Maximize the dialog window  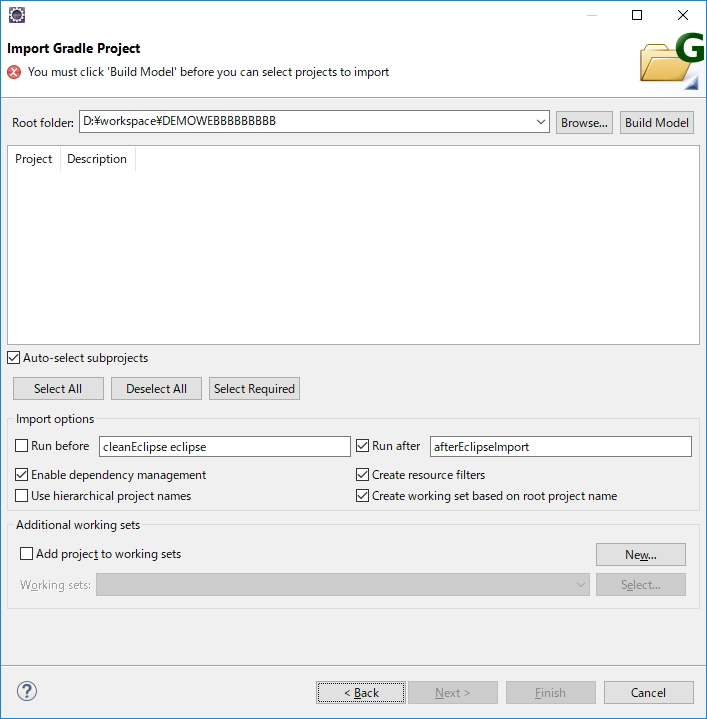click(637, 15)
